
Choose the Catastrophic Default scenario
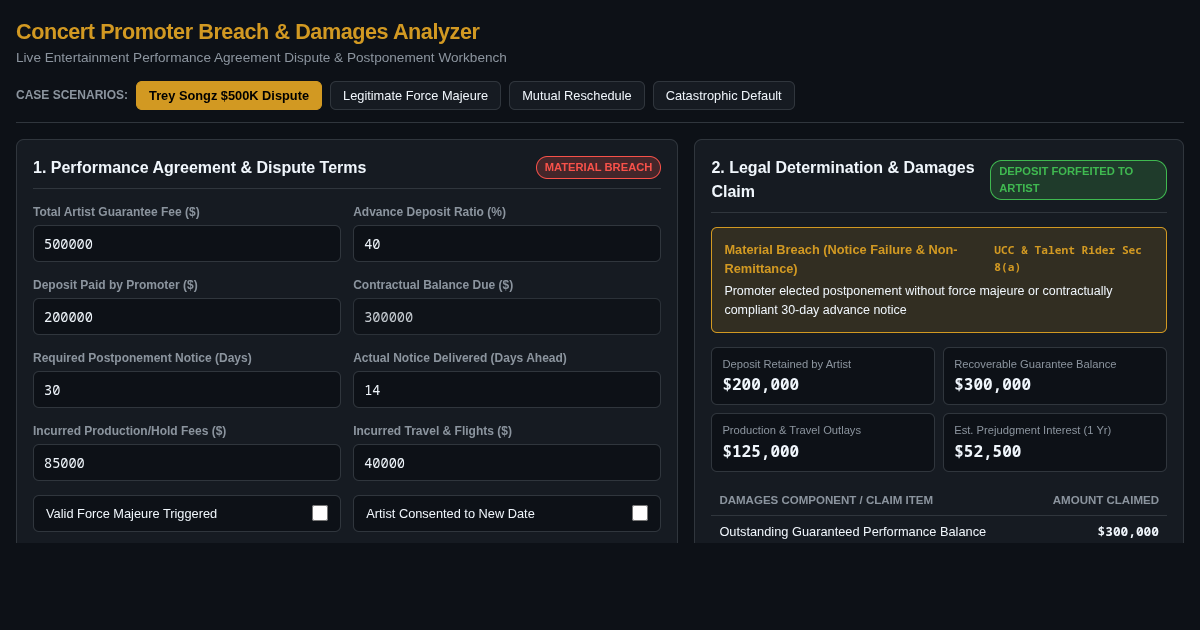pos(724,95)
